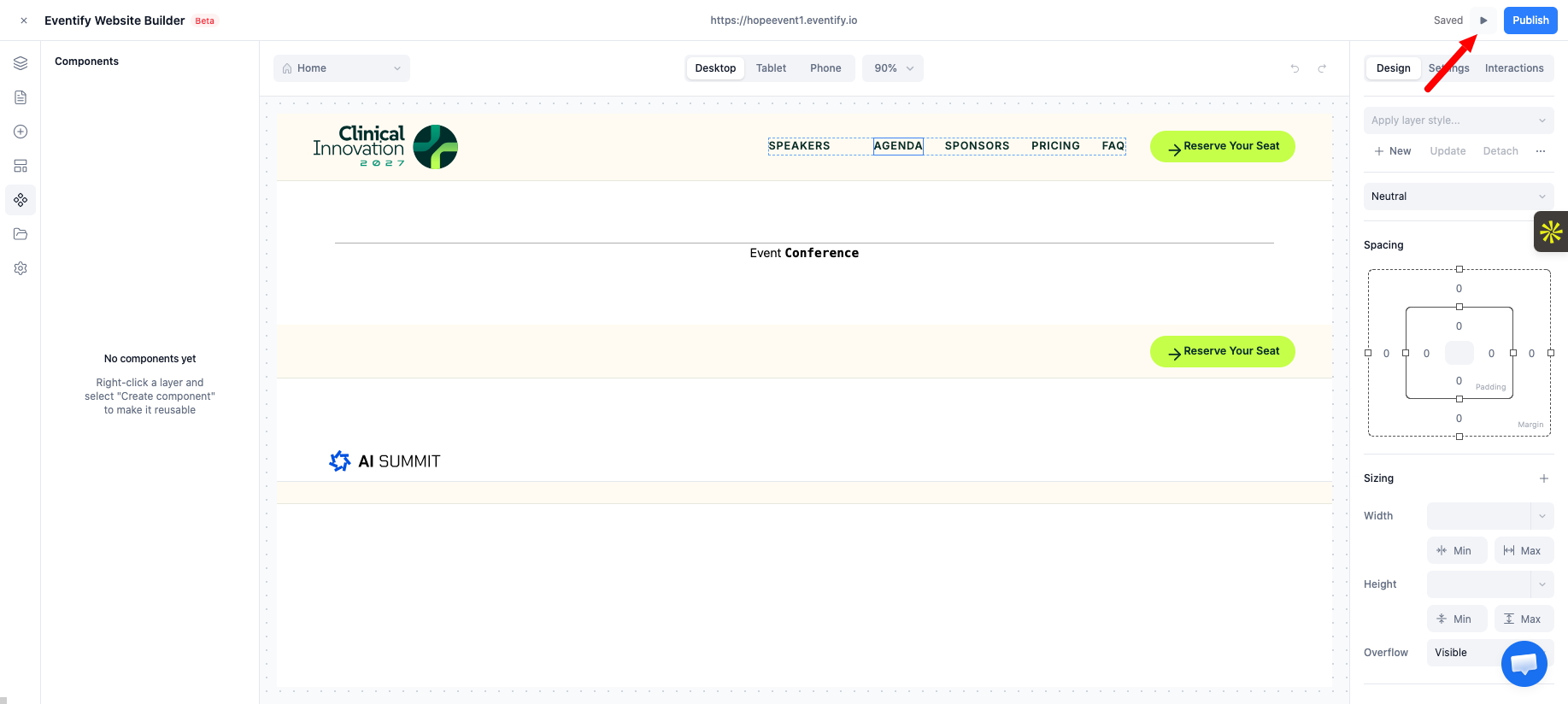Click the Width input field

[x=1479, y=516]
